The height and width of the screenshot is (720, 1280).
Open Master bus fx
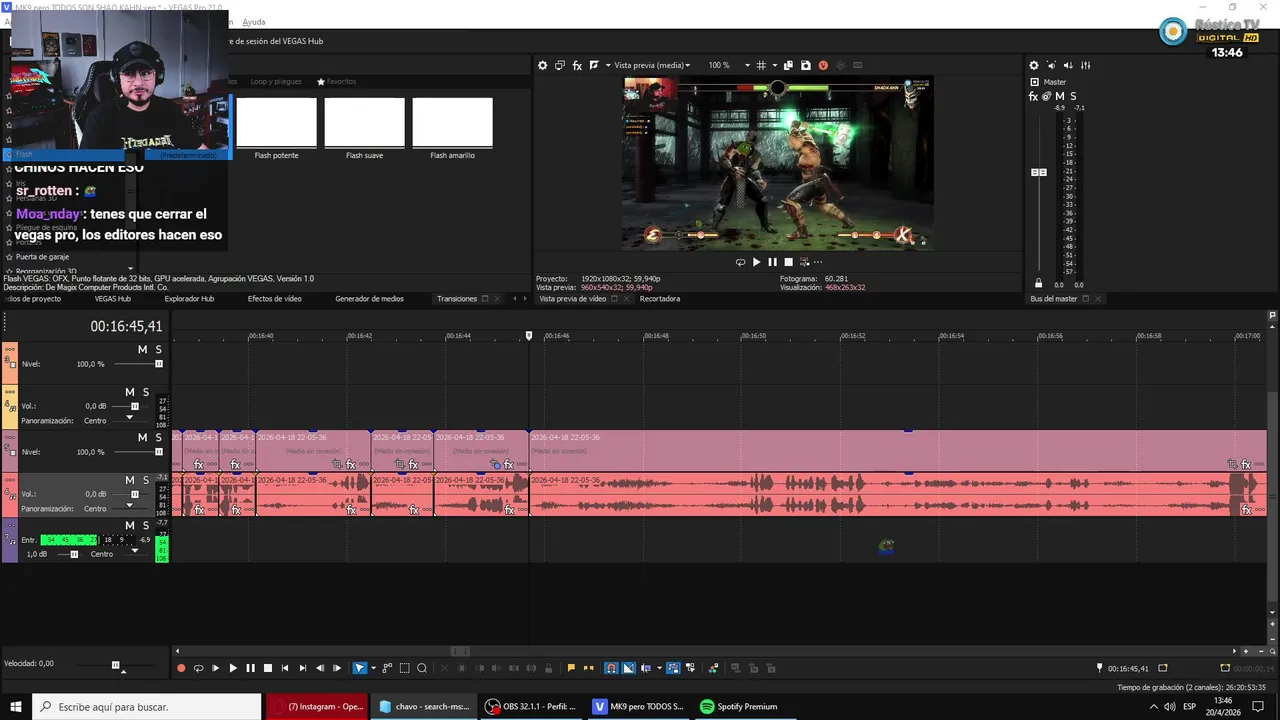coord(1034,97)
